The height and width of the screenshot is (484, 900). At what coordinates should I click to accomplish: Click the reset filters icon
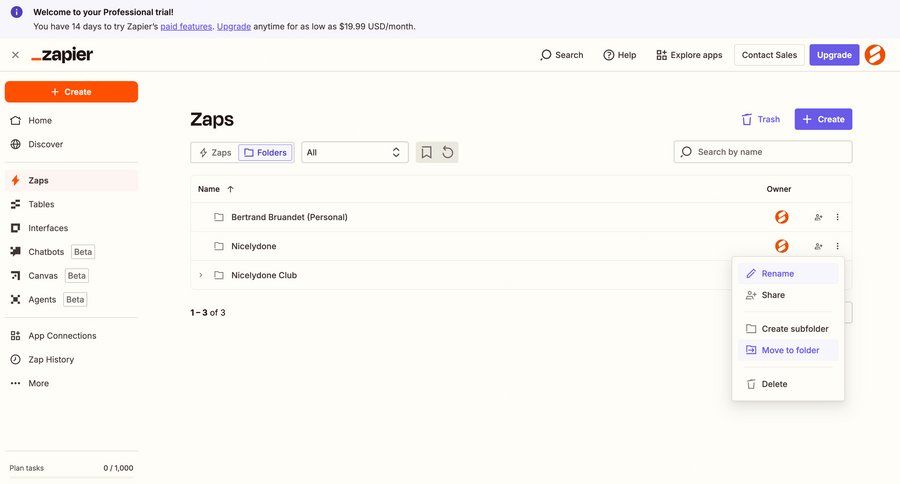(x=448, y=153)
